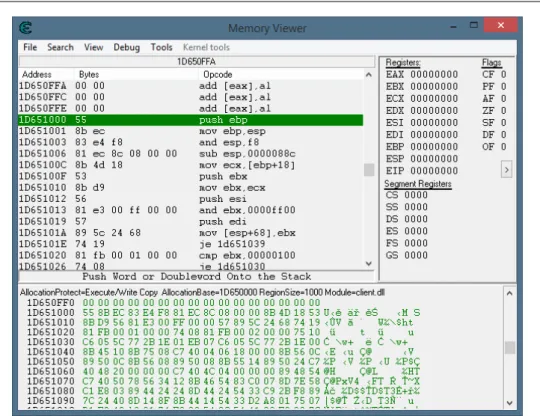Select row 1D65100C mov ecx,[ebp+18]
This screenshot has width=540, height=416.
click(191, 165)
